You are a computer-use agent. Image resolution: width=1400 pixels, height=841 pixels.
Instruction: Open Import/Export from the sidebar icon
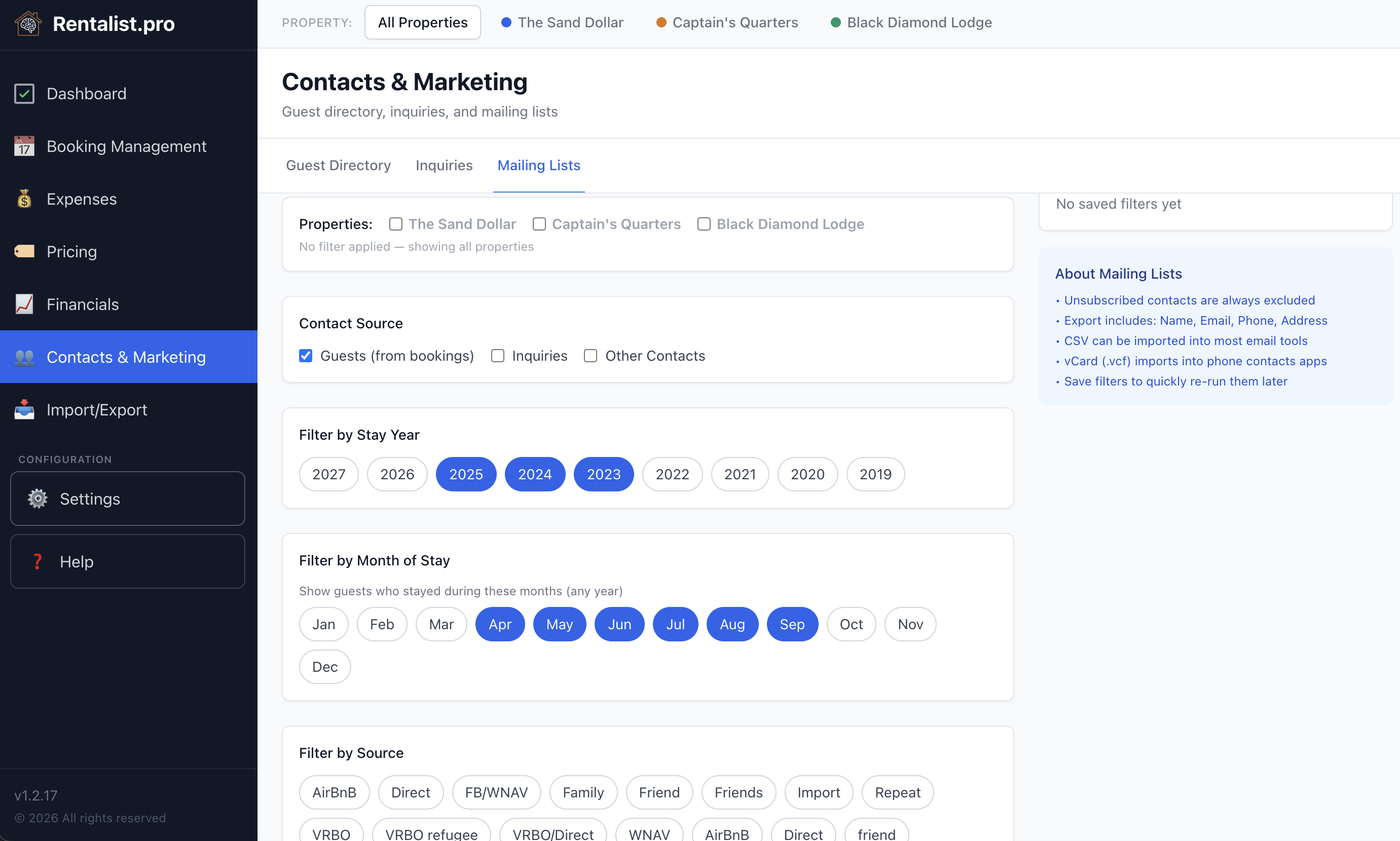(x=24, y=409)
